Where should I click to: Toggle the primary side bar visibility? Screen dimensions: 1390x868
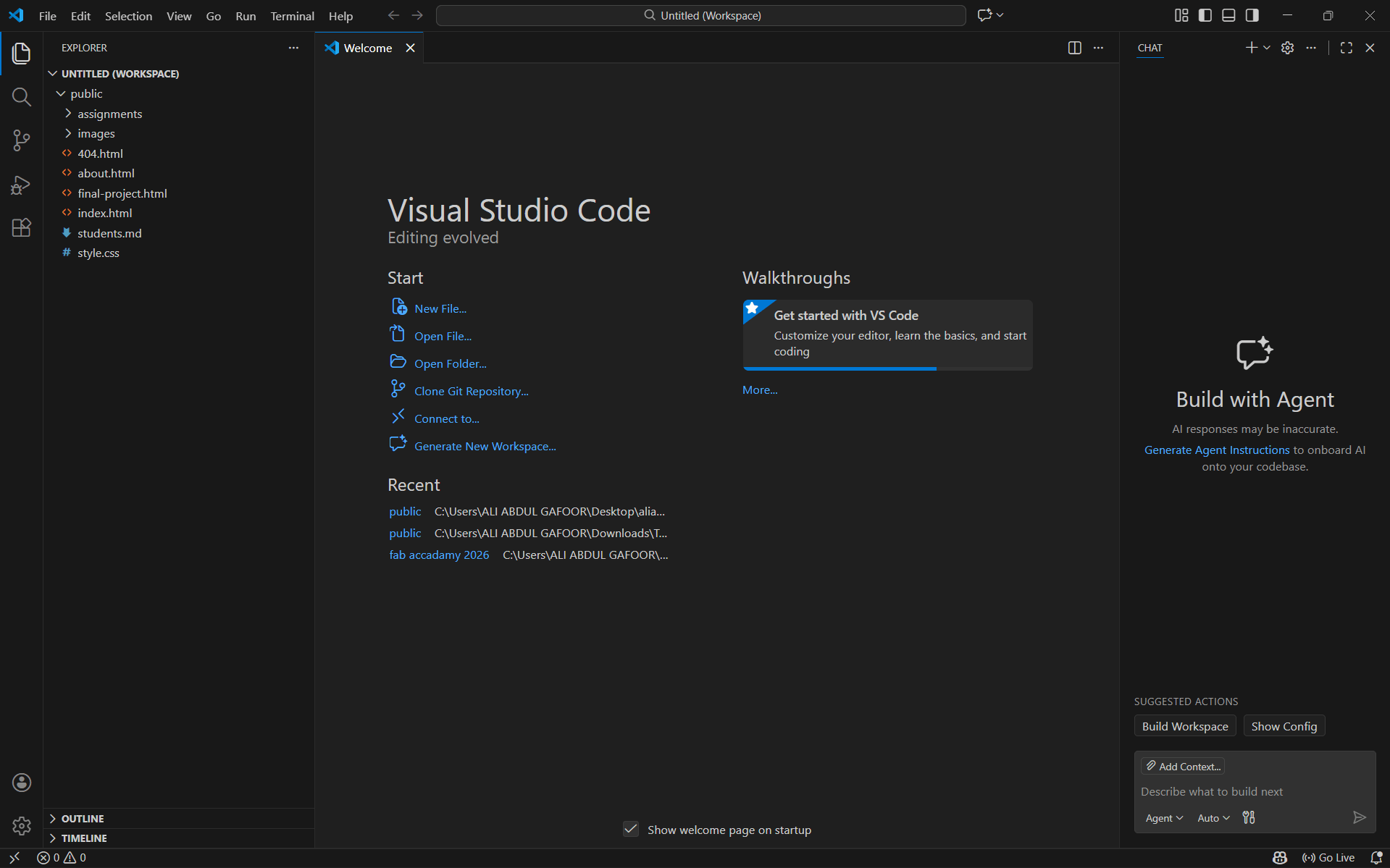point(1205,15)
